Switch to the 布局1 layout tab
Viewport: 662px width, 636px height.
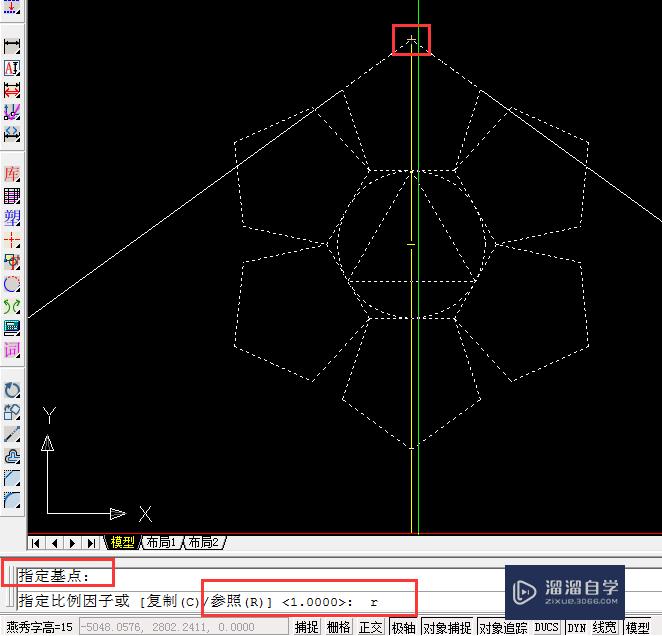click(161, 542)
